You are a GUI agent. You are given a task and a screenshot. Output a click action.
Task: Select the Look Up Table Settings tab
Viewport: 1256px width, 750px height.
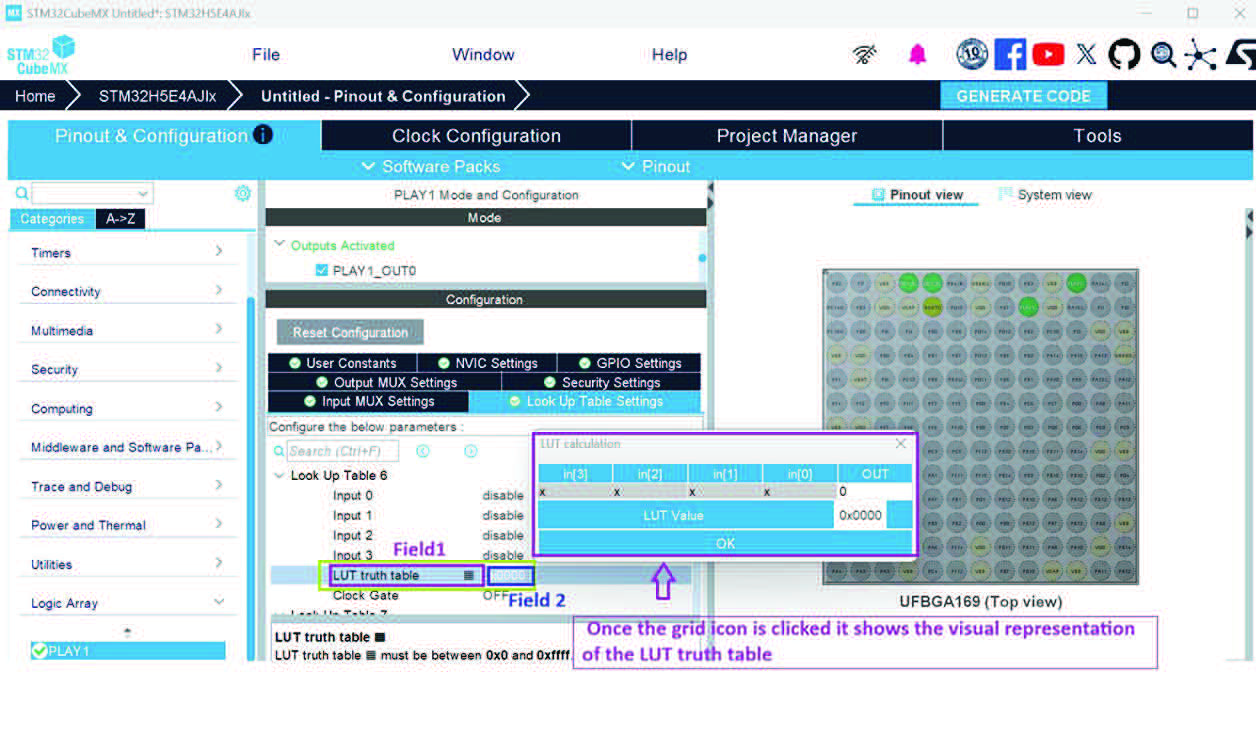pyautogui.click(x=585, y=401)
